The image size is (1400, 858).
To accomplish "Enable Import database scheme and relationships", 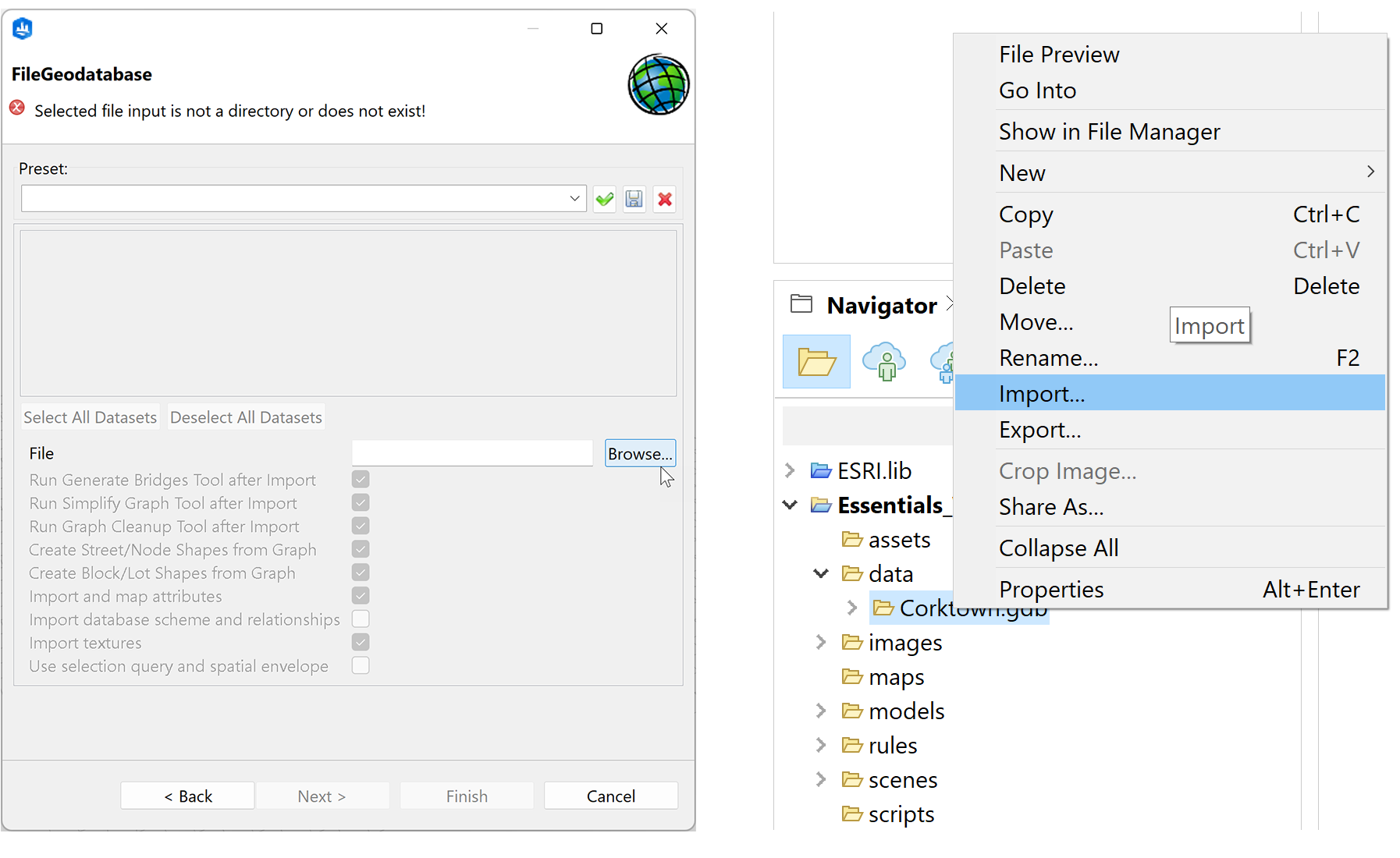I will [x=360, y=619].
